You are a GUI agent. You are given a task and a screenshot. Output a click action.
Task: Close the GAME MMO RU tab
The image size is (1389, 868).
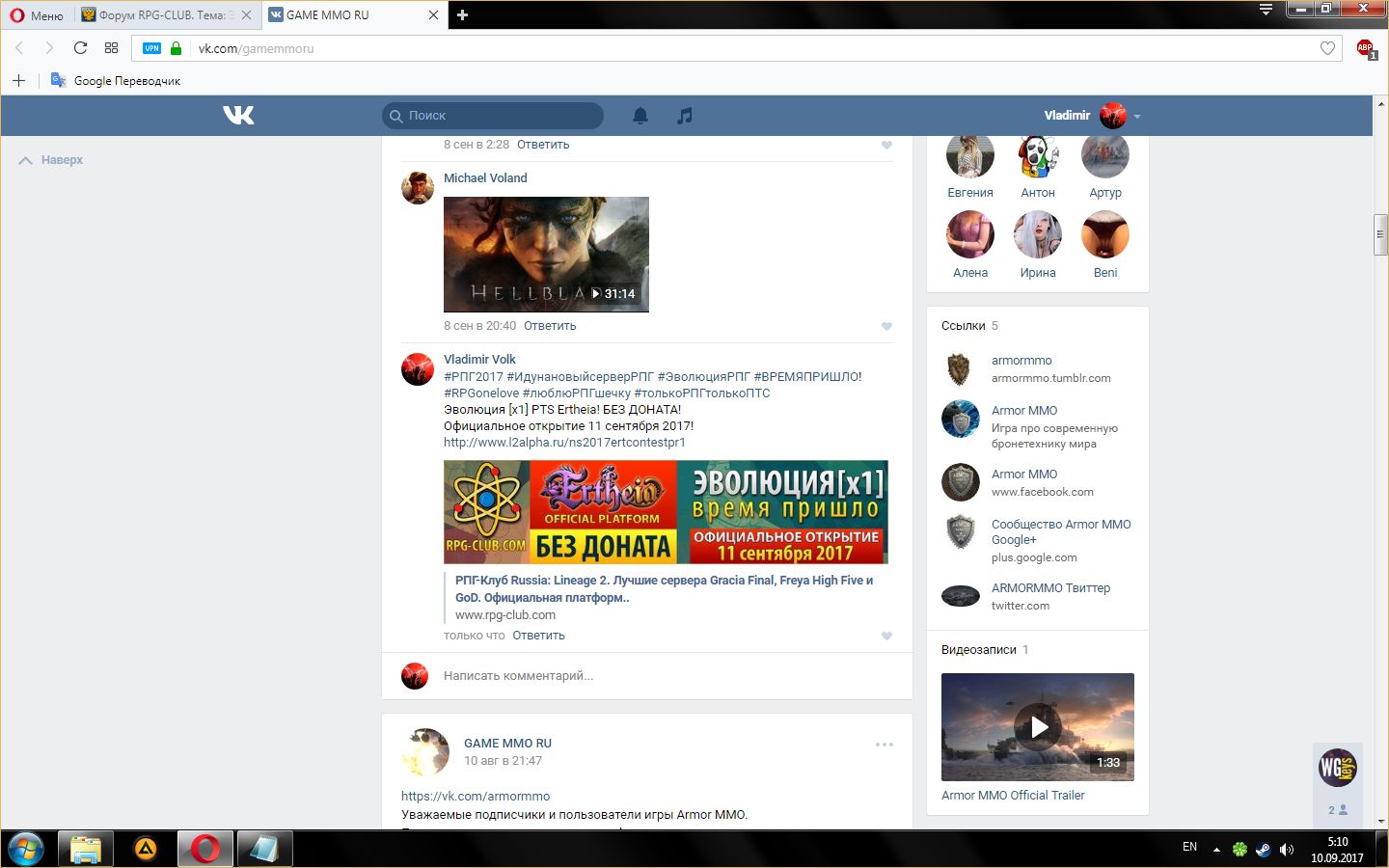pos(433,14)
